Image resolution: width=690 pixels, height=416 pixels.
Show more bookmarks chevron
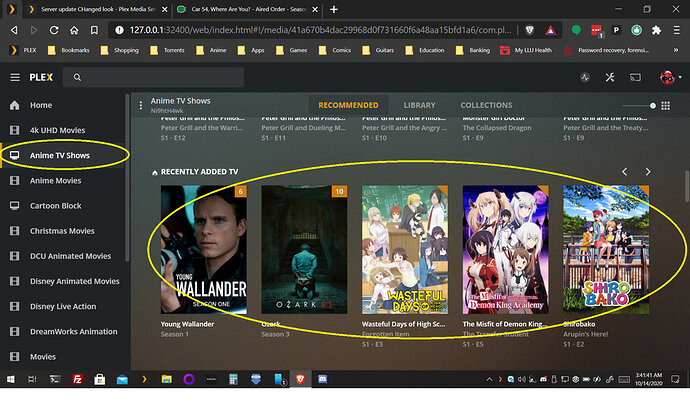(675, 50)
